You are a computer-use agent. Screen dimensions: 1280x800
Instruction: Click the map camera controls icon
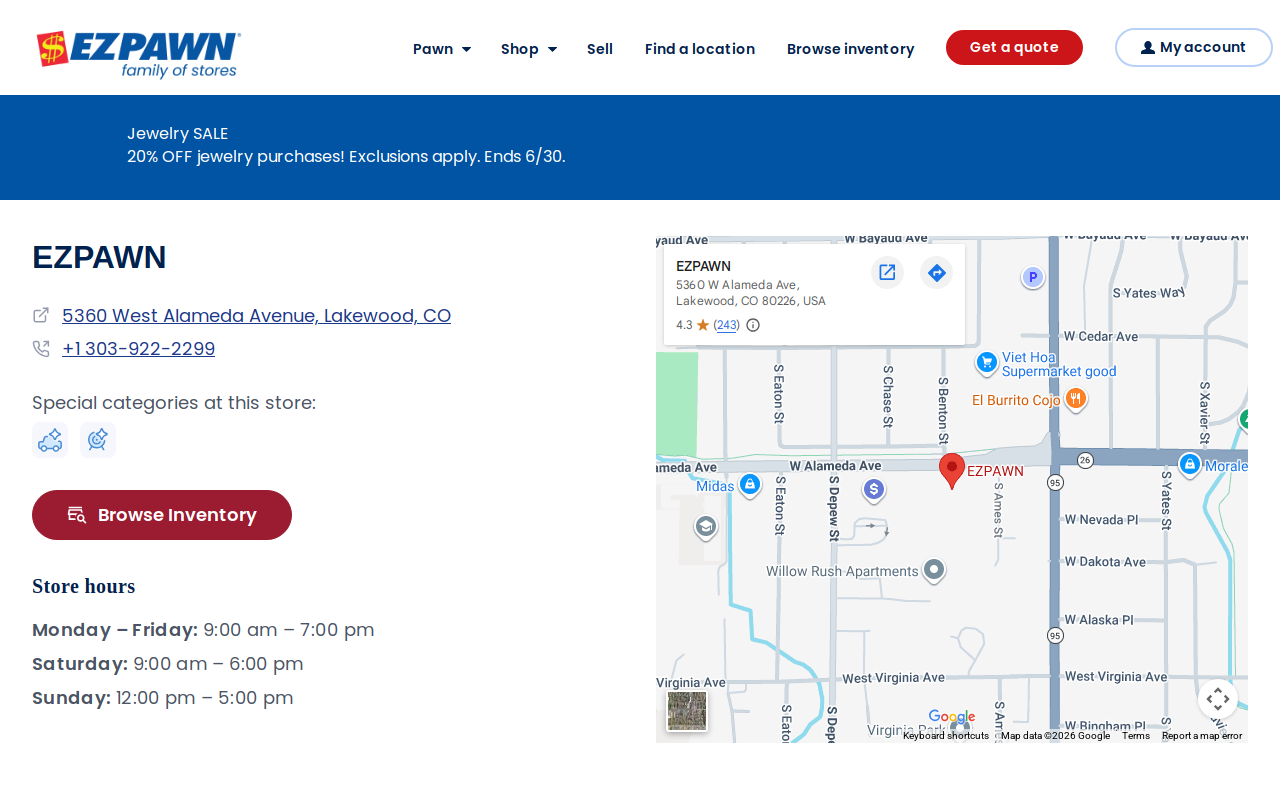tap(1217, 699)
